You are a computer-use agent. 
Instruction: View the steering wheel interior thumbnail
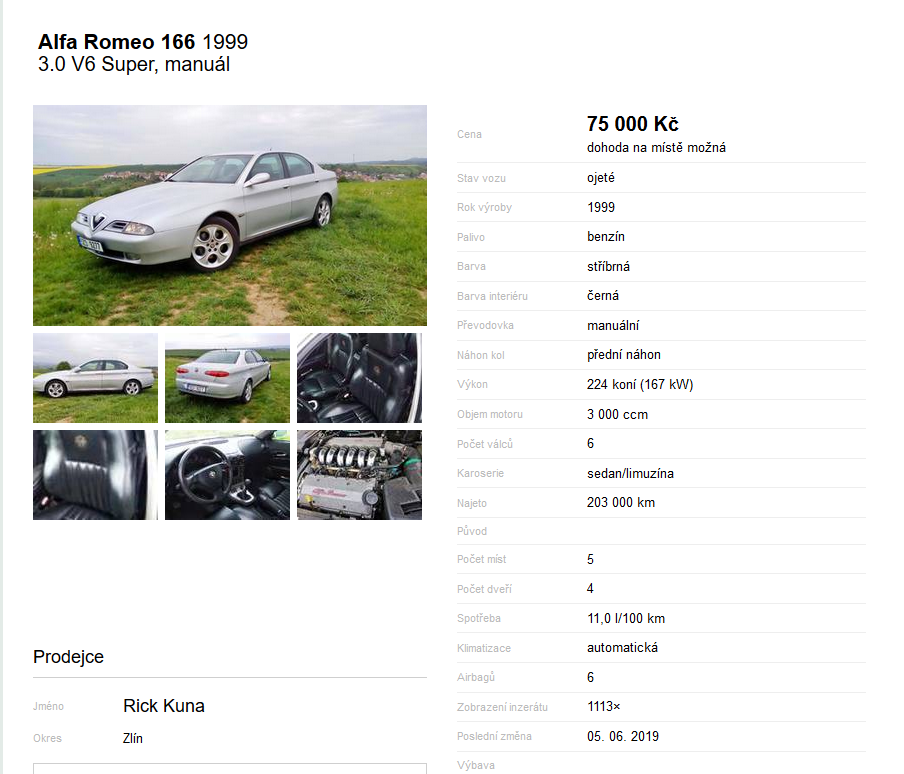click(x=227, y=474)
